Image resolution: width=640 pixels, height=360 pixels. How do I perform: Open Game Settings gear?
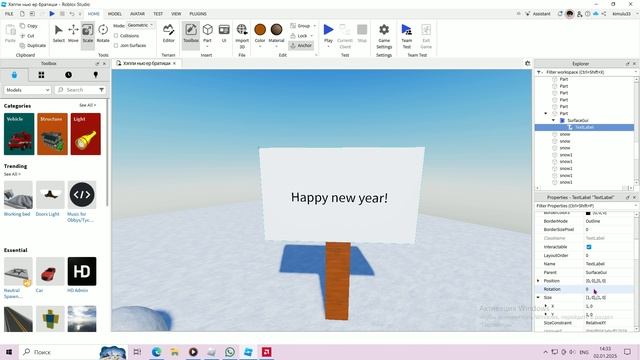point(384,36)
